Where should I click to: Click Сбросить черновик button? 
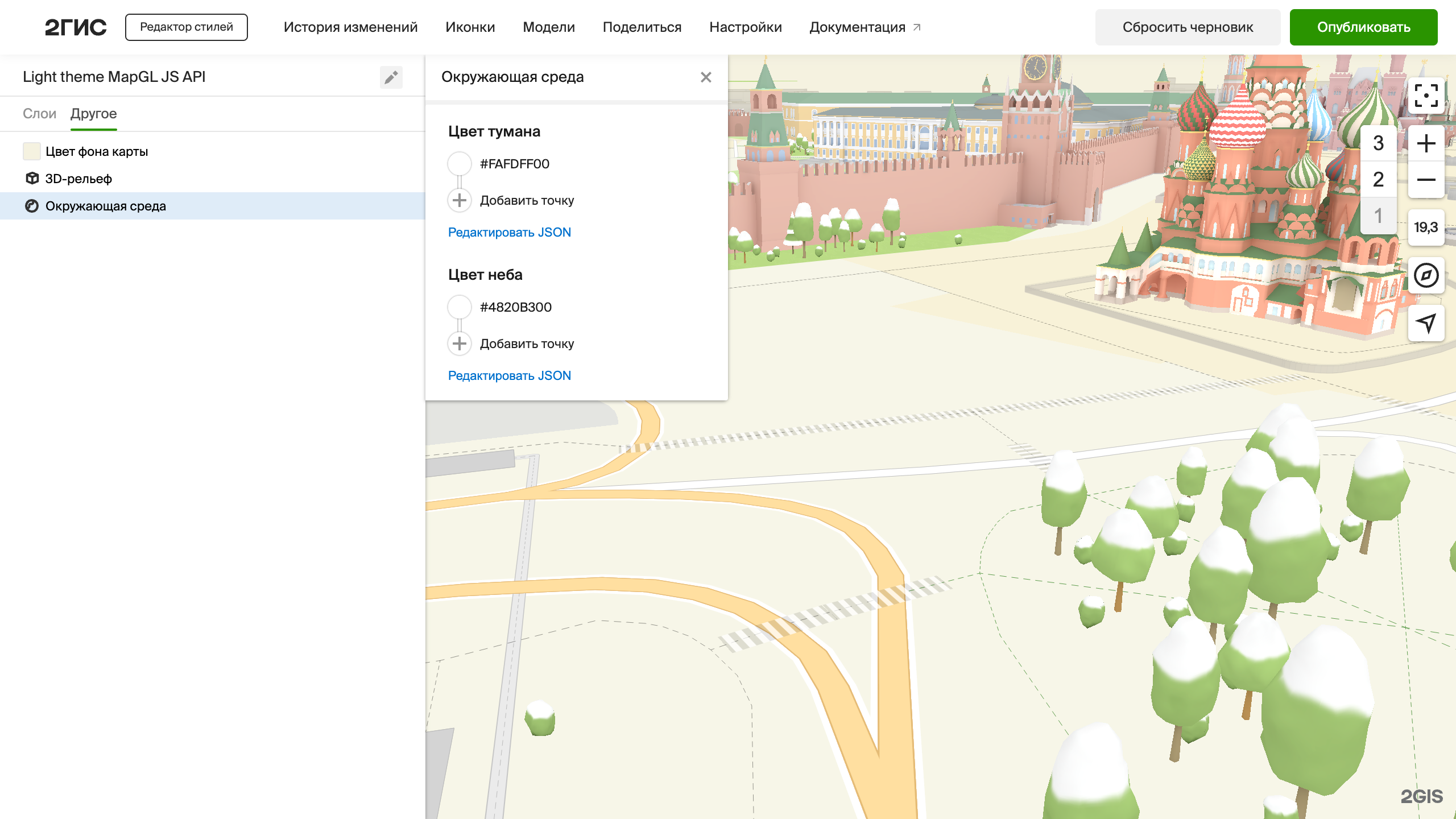(1188, 27)
